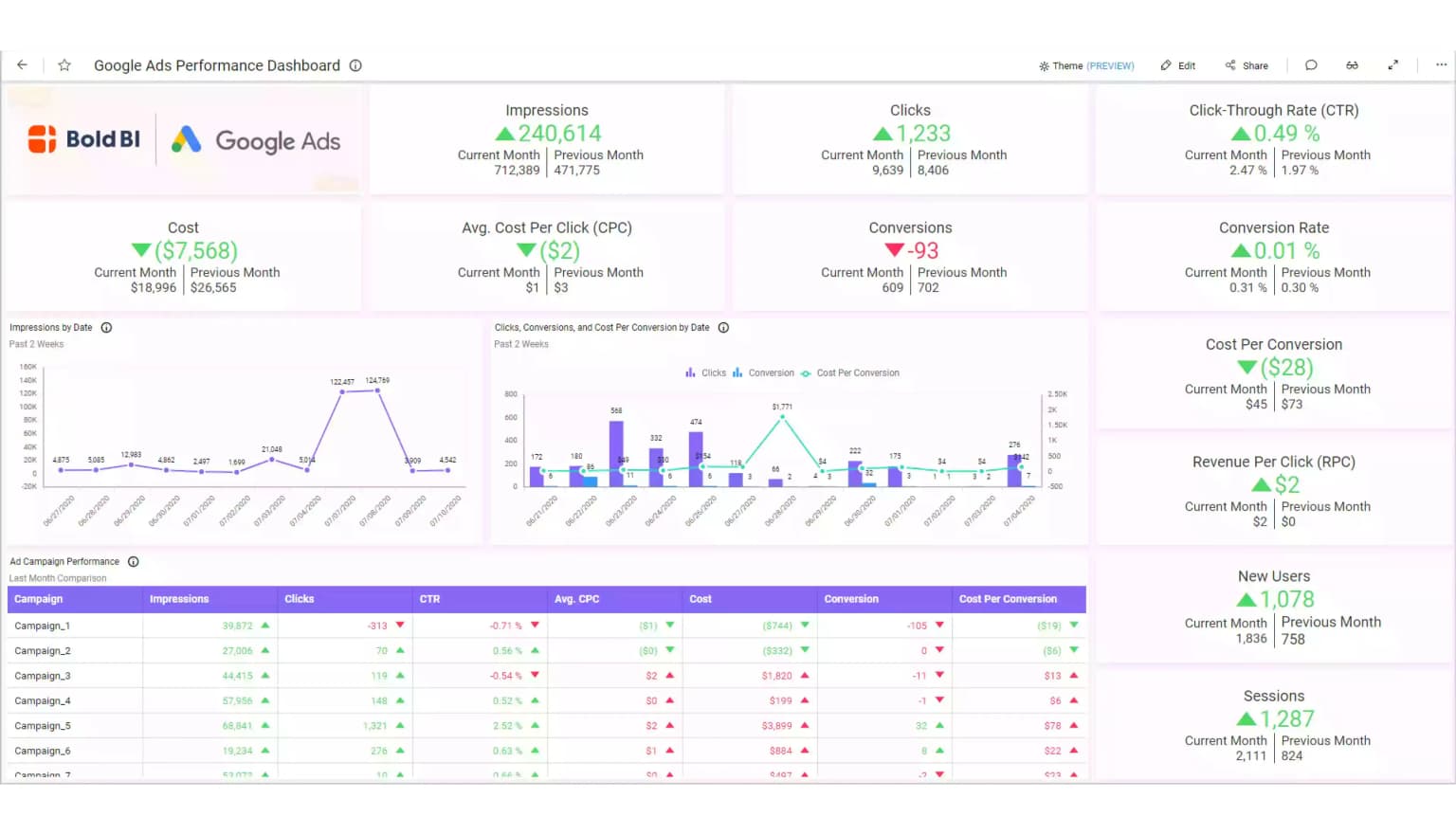Toggle the Clicks series in chart legend
This screenshot has width=1456, height=835.
tap(705, 373)
